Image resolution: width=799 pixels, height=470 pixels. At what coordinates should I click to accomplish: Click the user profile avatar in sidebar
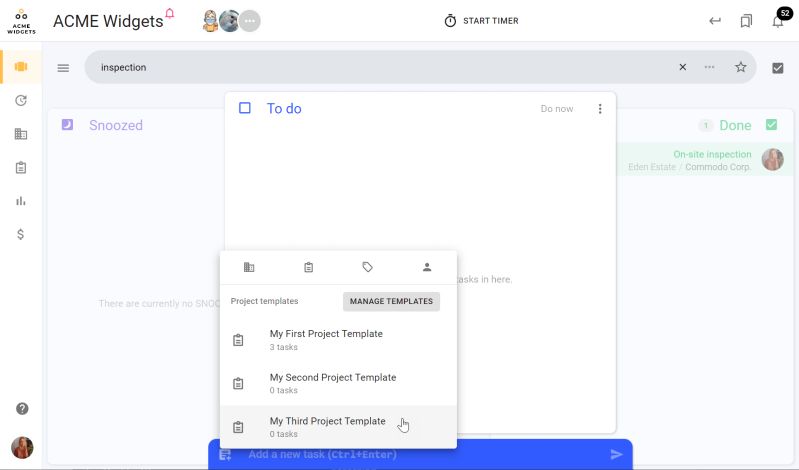point(22,448)
